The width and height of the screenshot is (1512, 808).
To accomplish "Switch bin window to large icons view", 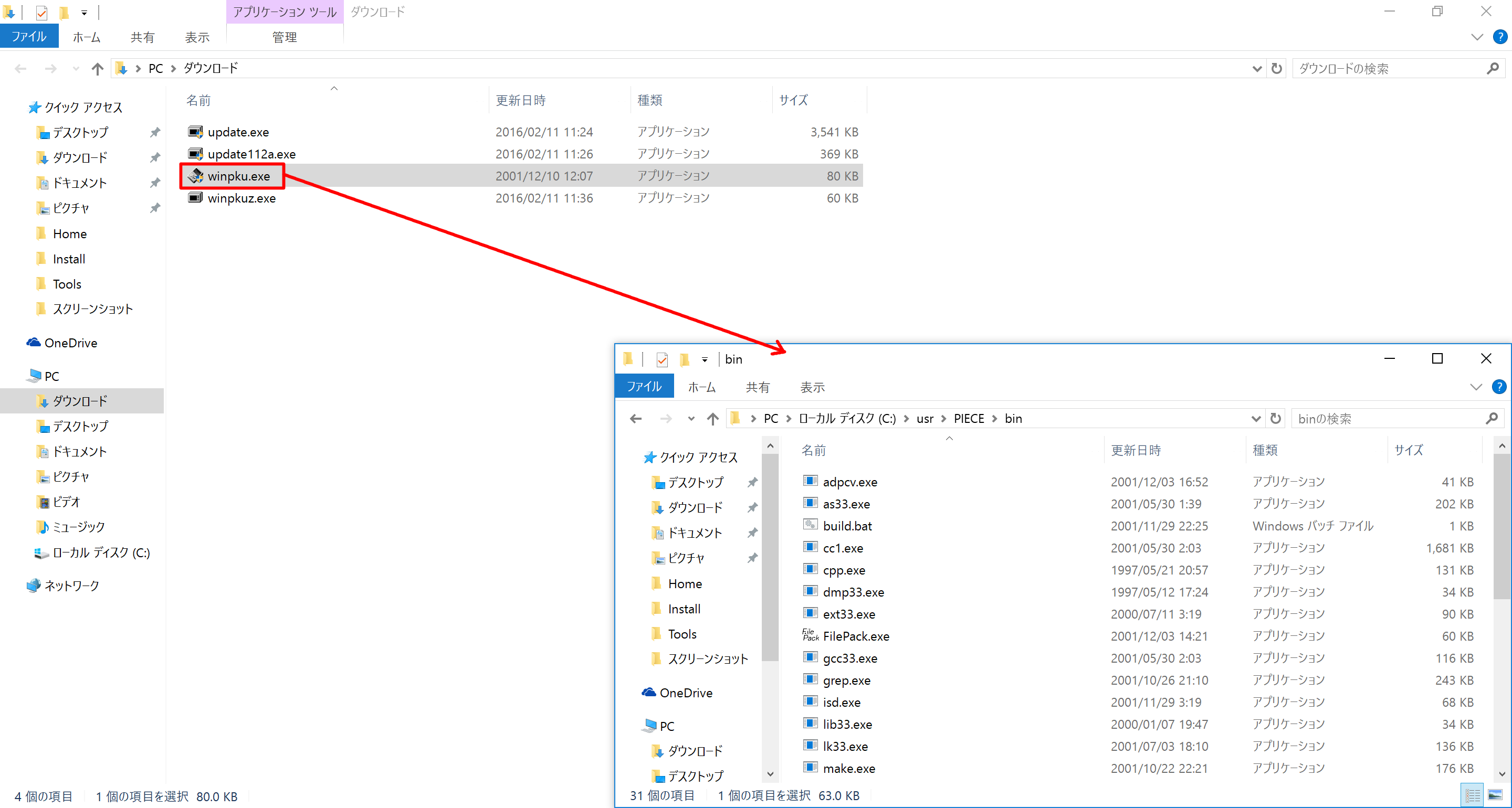I will click(1495, 796).
